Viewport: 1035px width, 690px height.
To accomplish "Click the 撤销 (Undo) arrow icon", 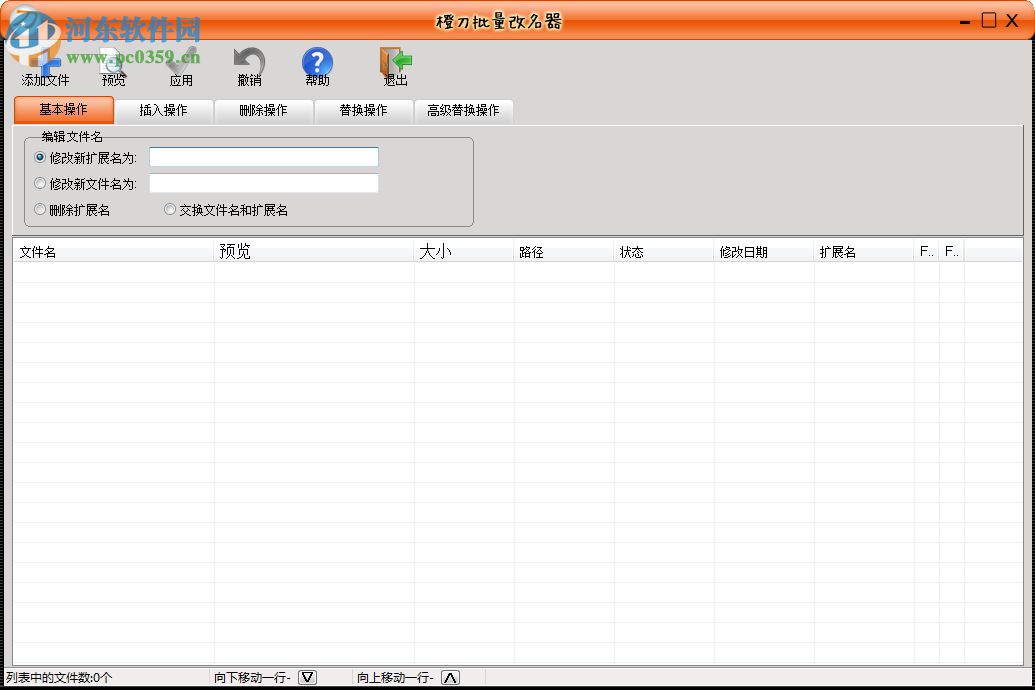I will coord(248,60).
